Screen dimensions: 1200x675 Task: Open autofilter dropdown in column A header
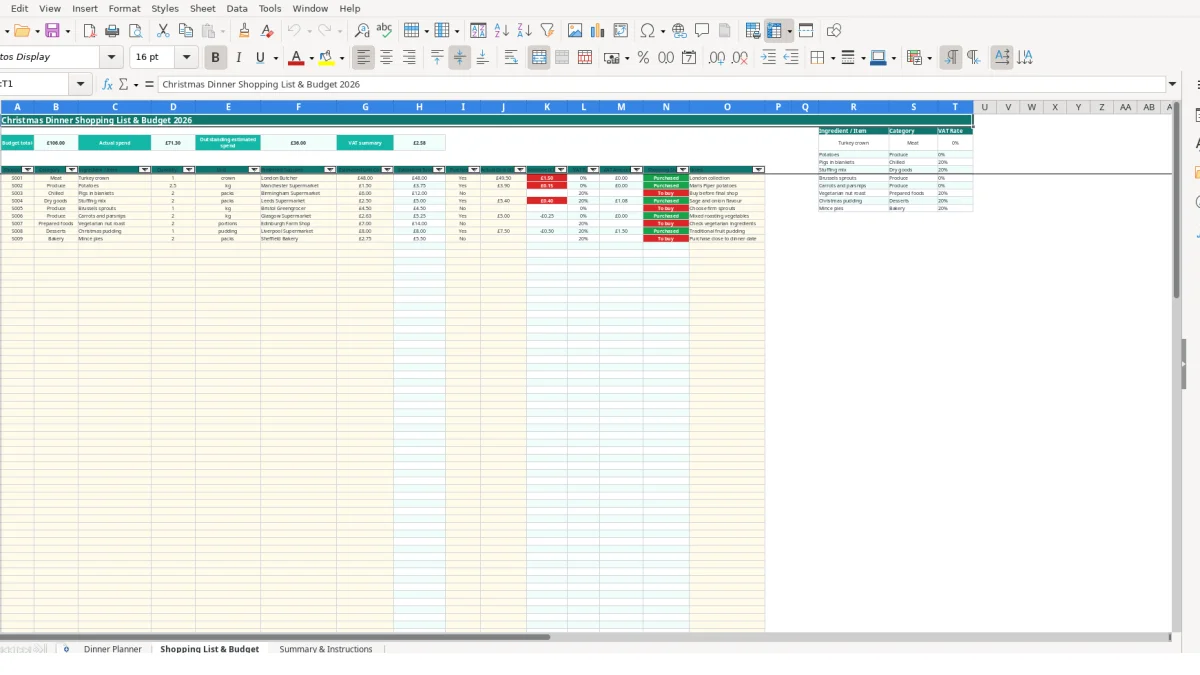pyautogui.click(x=28, y=170)
